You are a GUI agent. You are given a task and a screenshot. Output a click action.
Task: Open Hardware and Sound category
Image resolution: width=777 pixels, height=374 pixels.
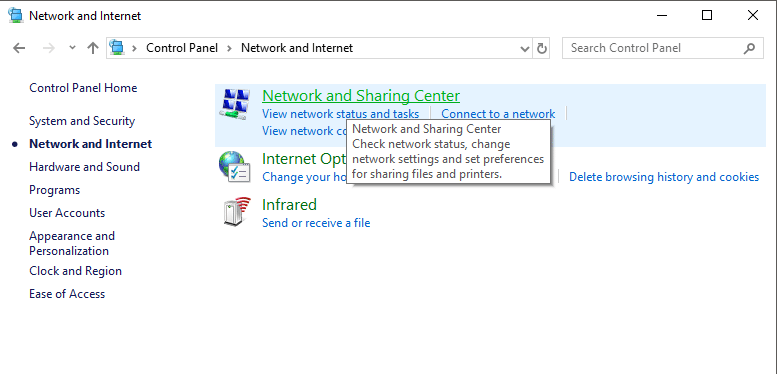(x=84, y=167)
